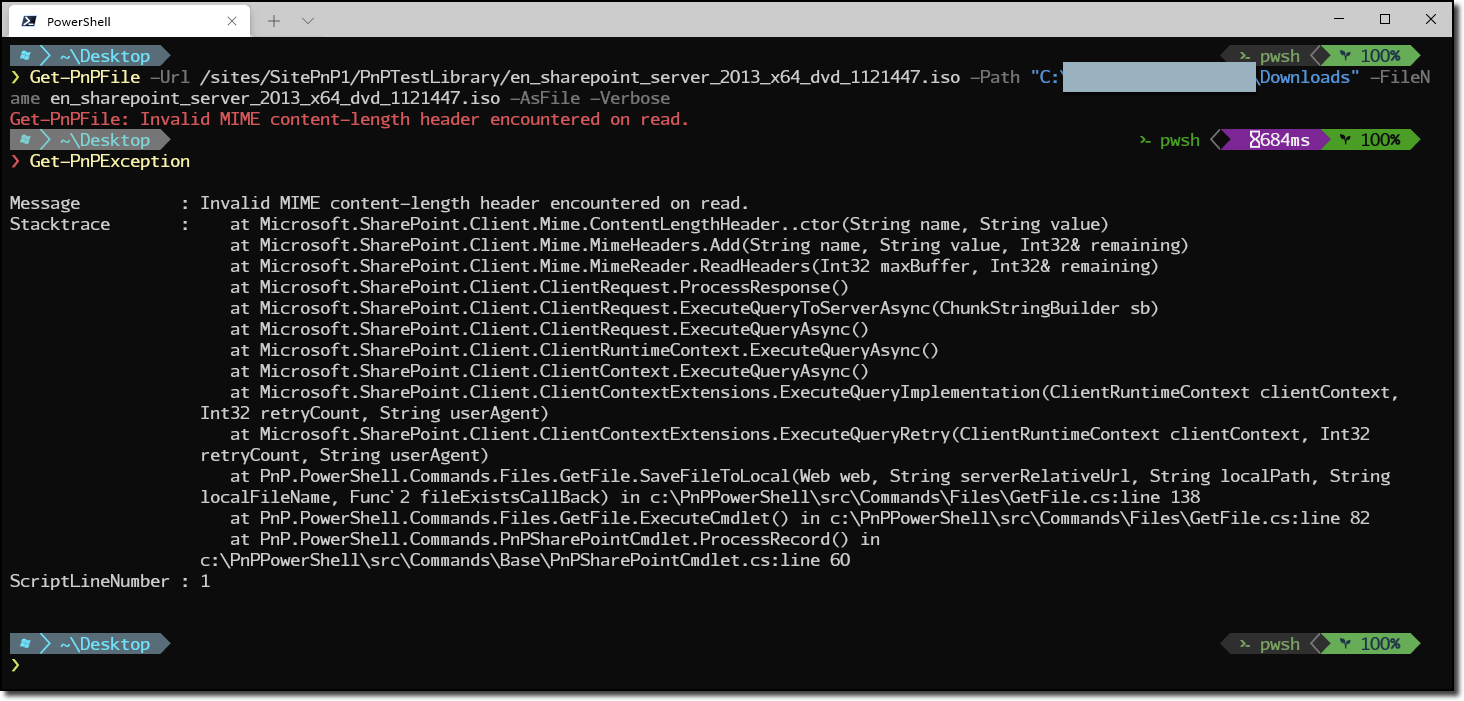The width and height of the screenshot is (1464, 701).
Task: Click the Windows logo in the top Desktop prompt
Action: [x=23, y=55]
